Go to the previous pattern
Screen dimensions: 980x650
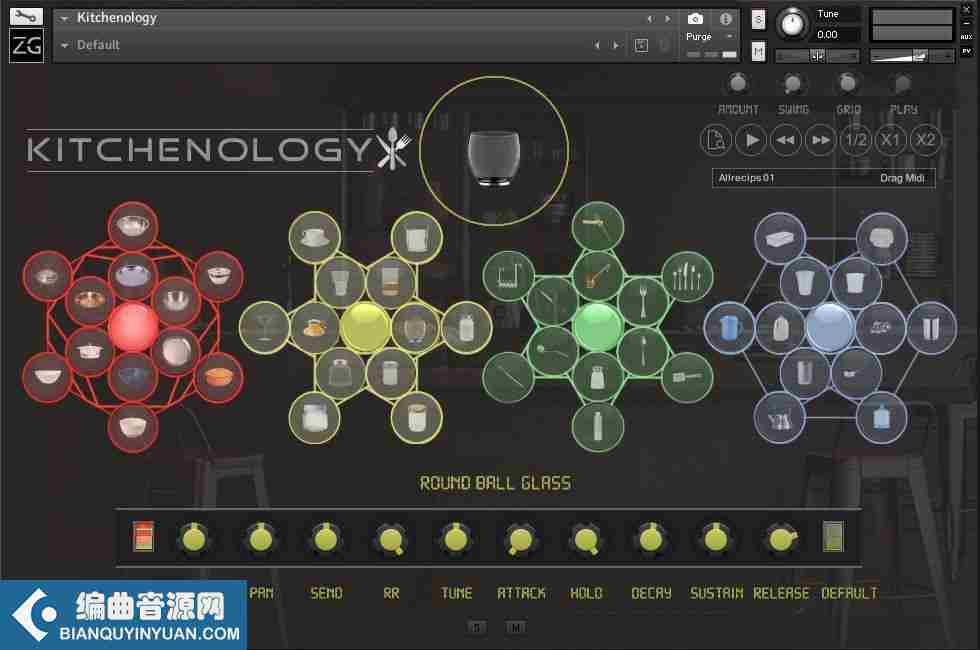[x=786, y=140]
